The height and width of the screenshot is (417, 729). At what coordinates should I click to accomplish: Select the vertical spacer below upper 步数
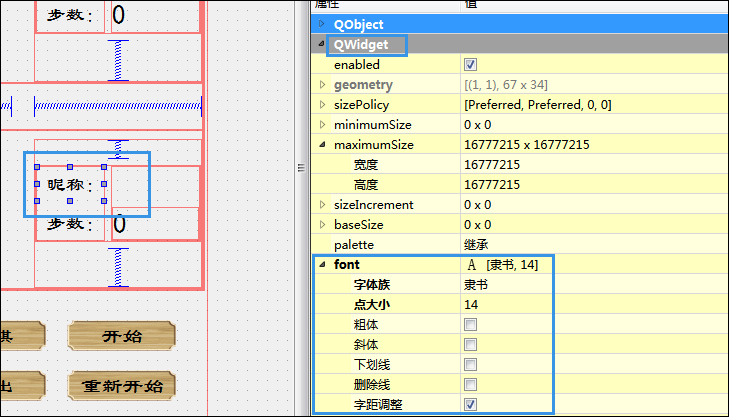pos(118,60)
